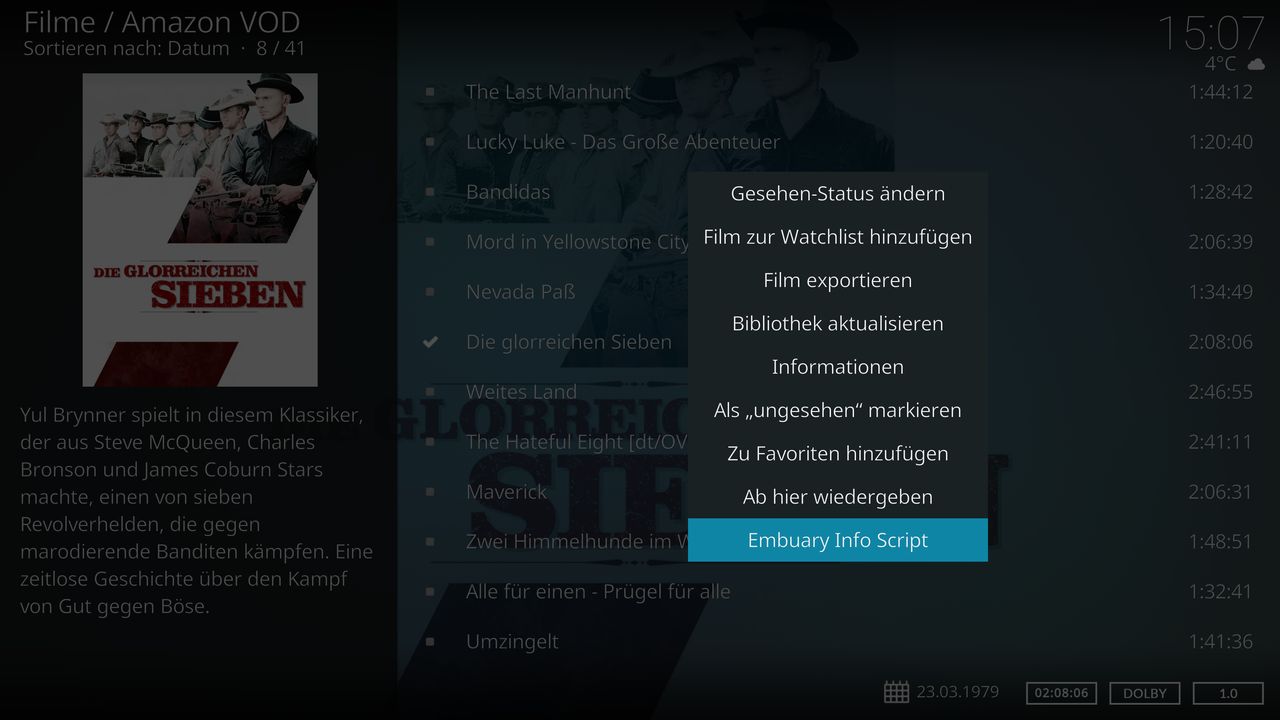Click the bullet marker next to Bandidas
This screenshot has width=1280, height=720.
[x=430, y=192]
